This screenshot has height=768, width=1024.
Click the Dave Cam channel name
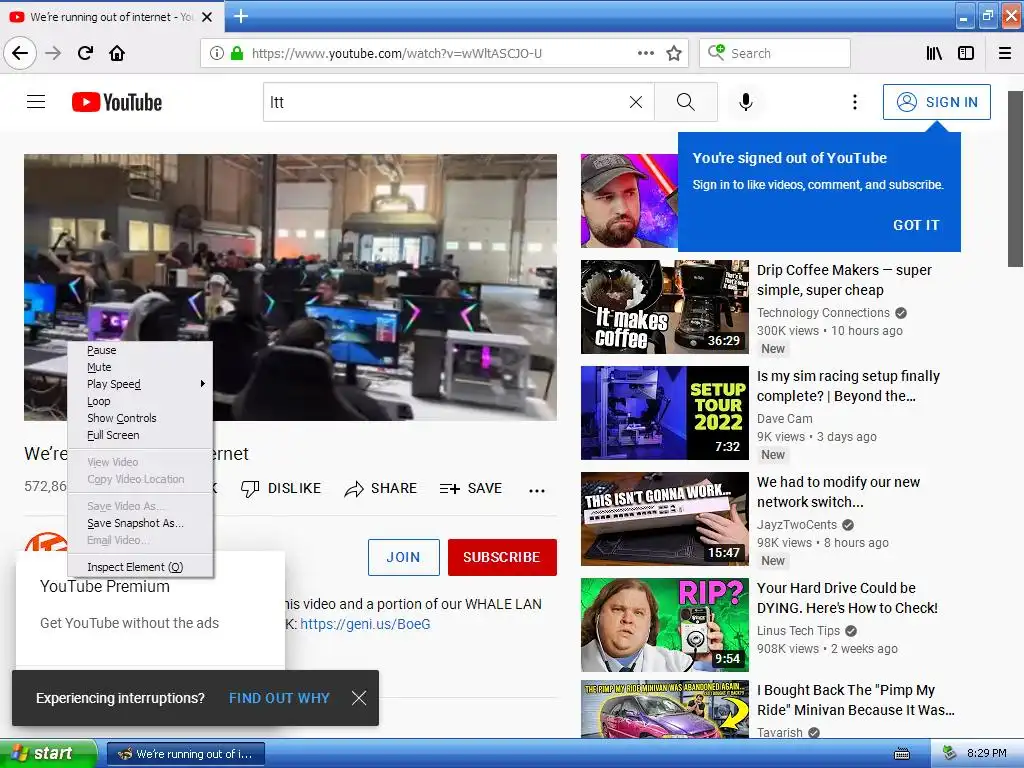(x=784, y=419)
